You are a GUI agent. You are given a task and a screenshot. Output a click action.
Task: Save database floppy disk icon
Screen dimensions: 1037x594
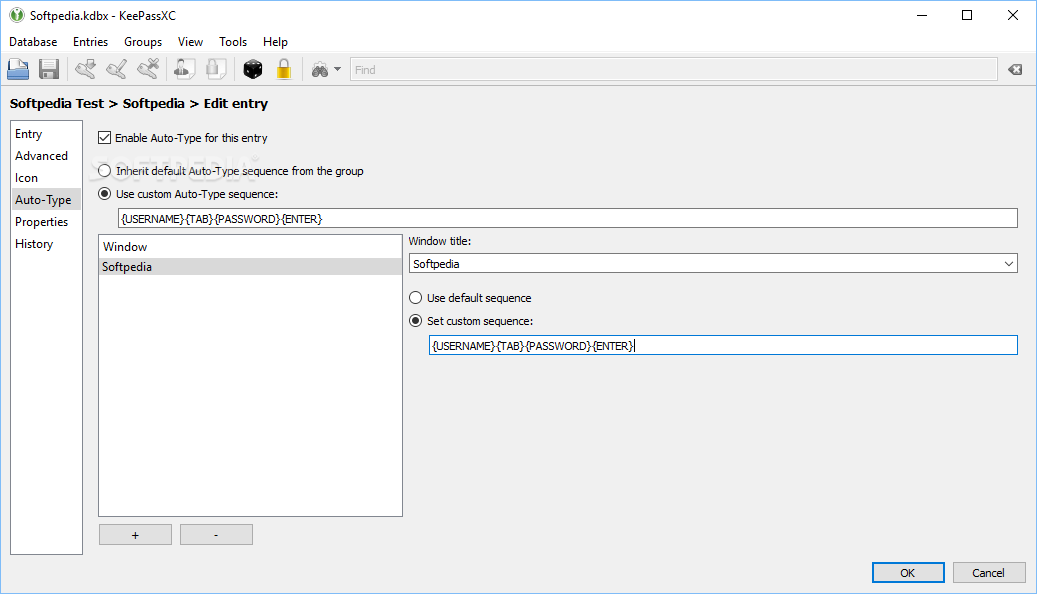tap(49, 69)
